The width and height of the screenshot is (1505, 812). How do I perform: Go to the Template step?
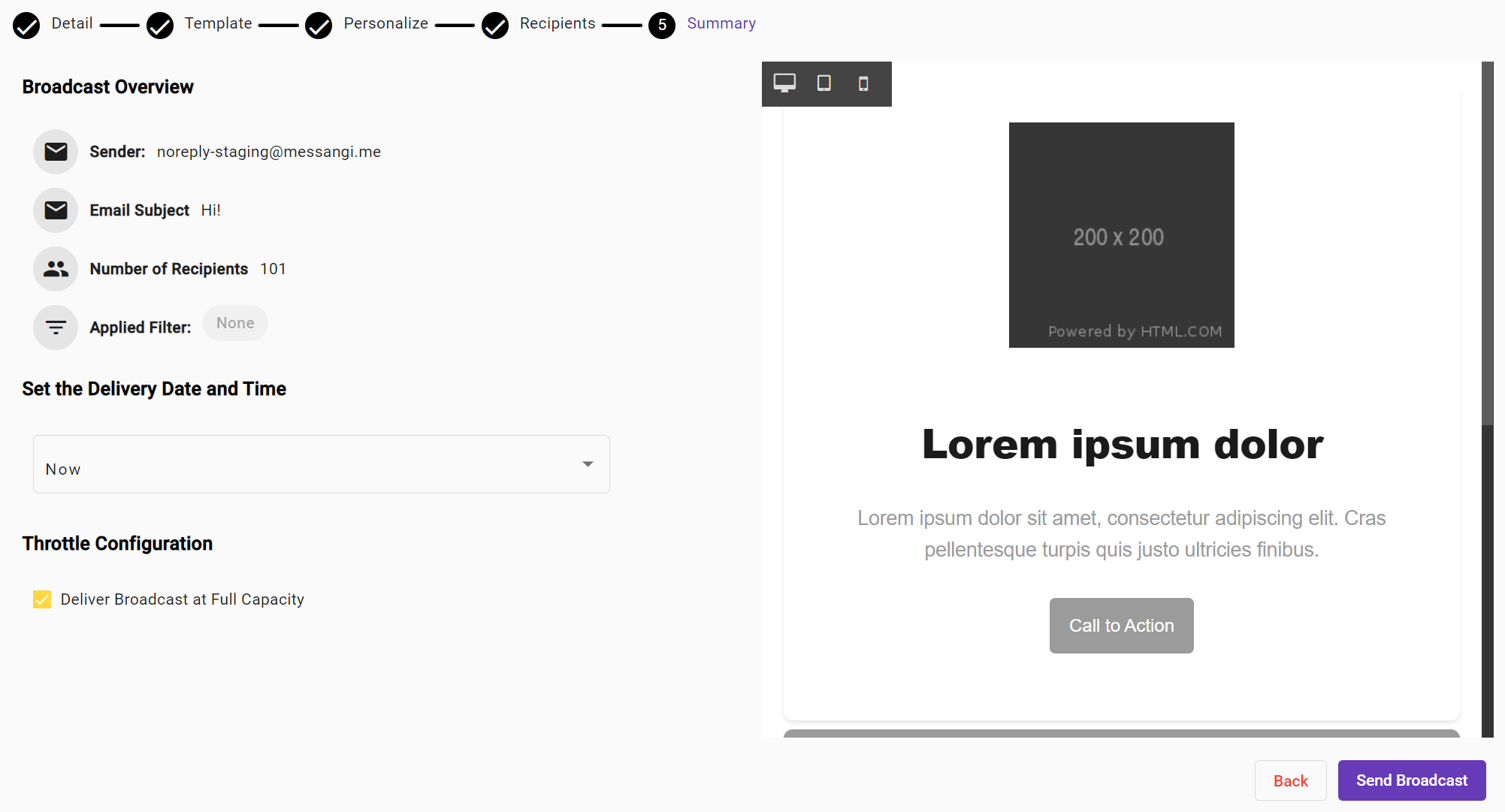tap(218, 23)
